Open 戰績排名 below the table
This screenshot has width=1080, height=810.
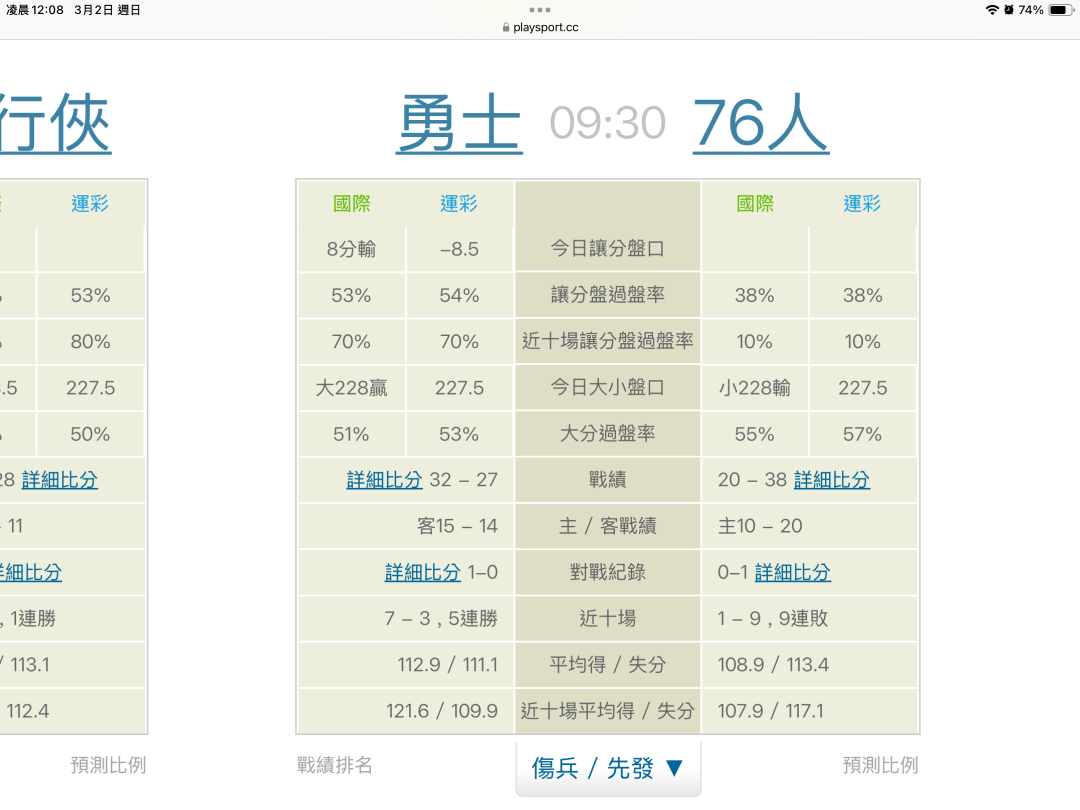[335, 765]
